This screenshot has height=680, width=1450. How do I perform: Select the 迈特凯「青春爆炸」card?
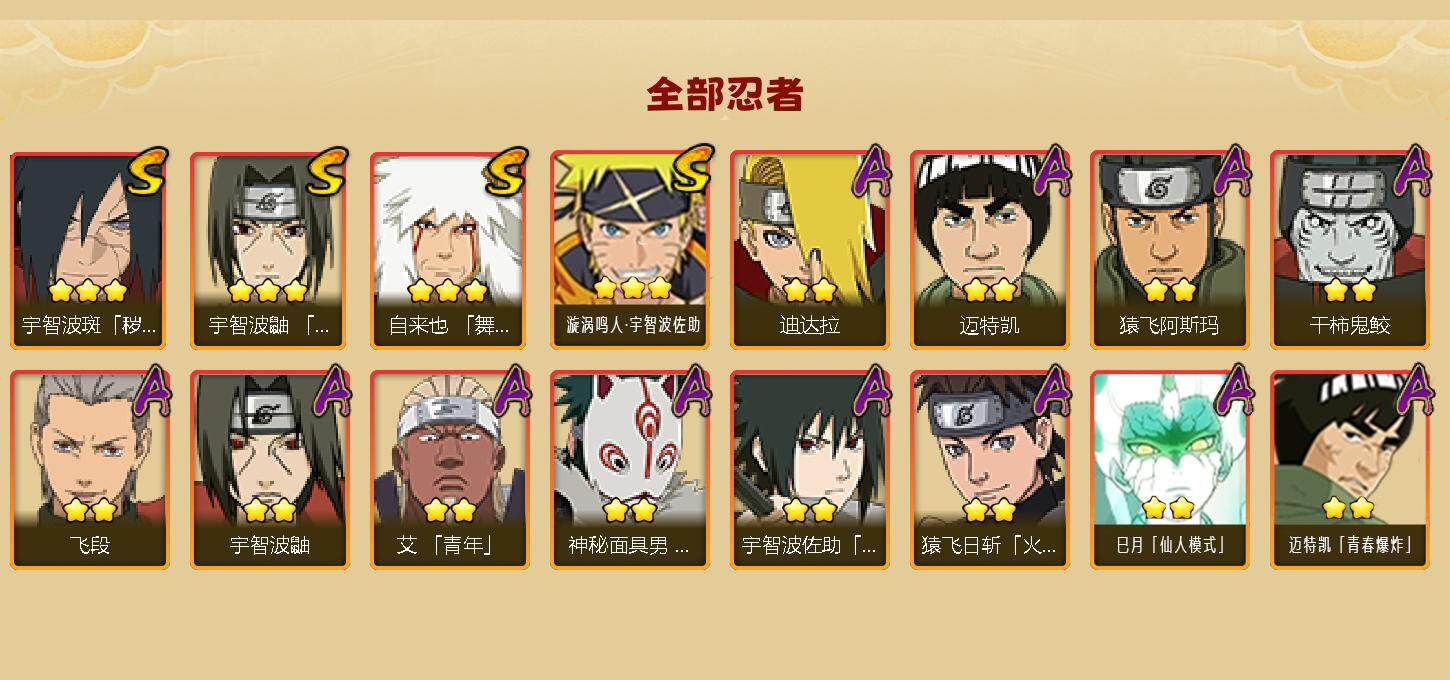pos(1350,470)
